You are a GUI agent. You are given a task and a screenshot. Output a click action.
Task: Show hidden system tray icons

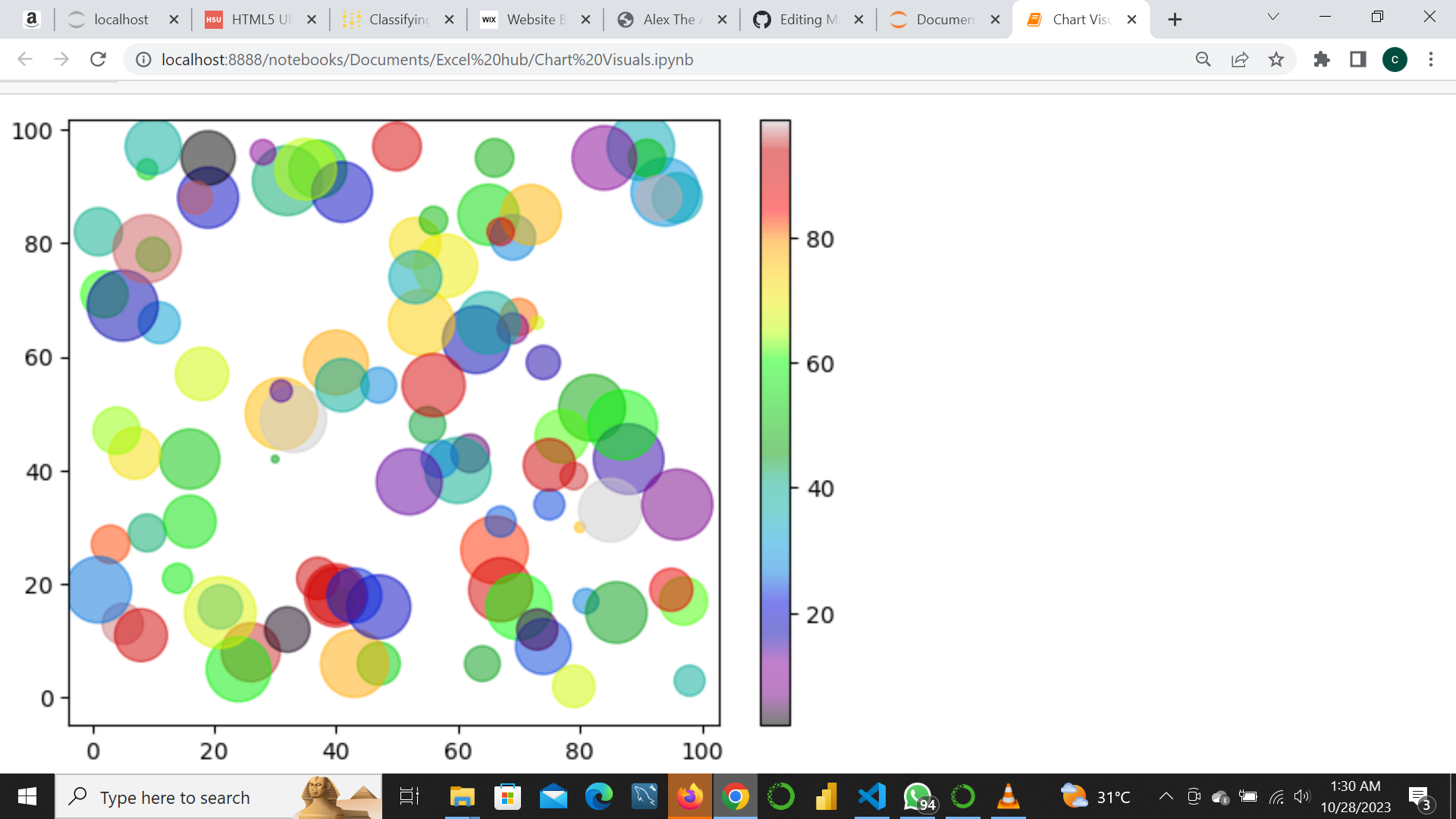tap(1166, 796)
